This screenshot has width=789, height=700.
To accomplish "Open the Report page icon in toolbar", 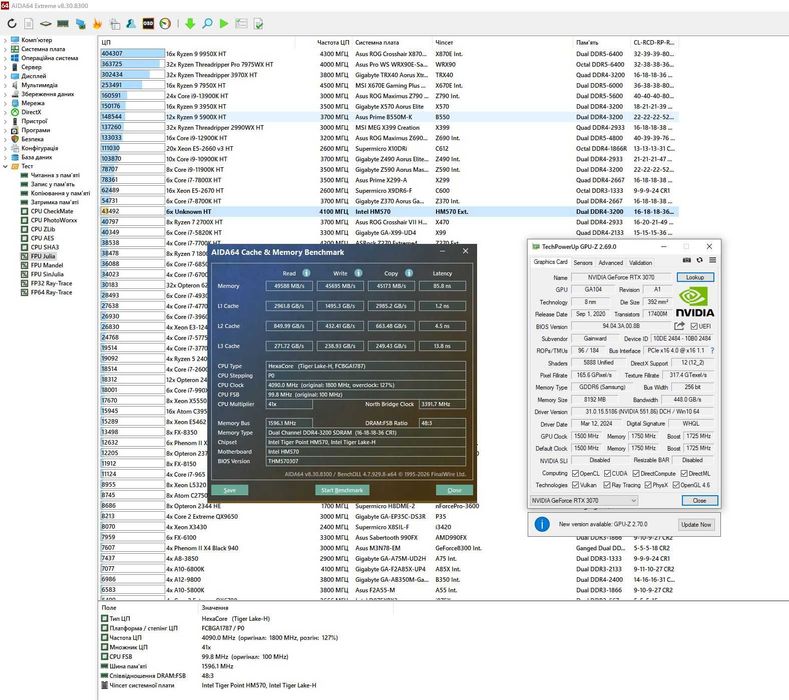I will point(29,24).
